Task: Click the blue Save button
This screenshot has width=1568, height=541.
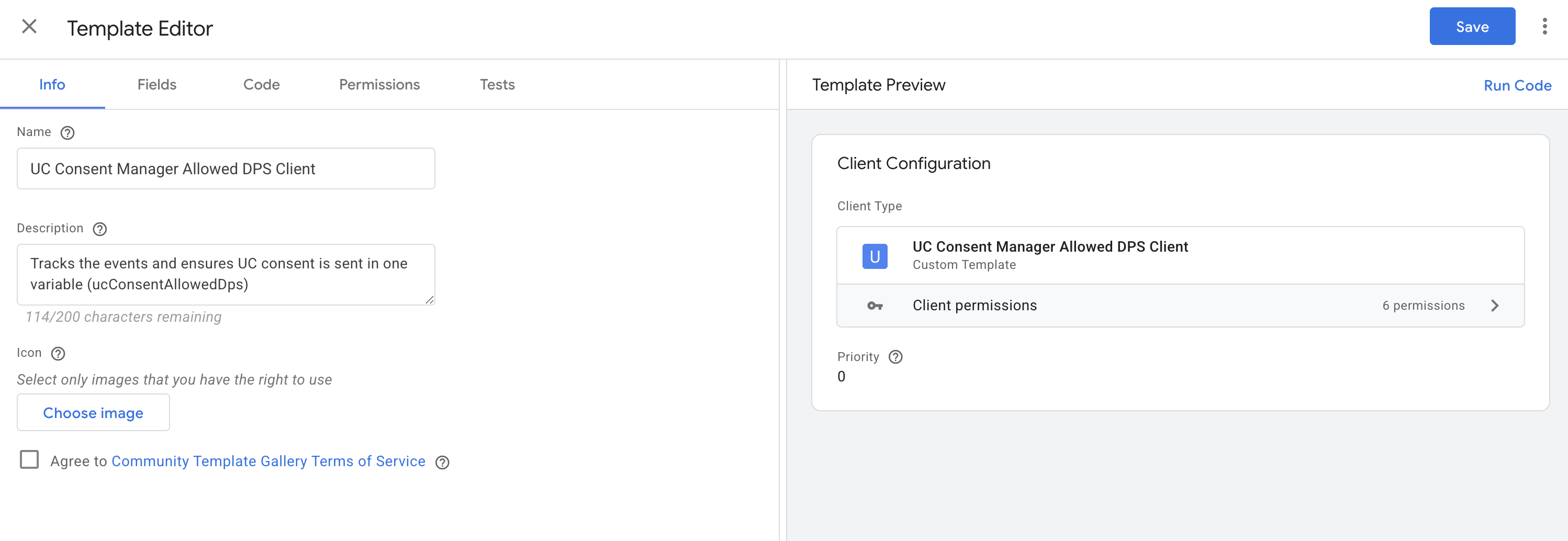Action: pos(1472,26)
